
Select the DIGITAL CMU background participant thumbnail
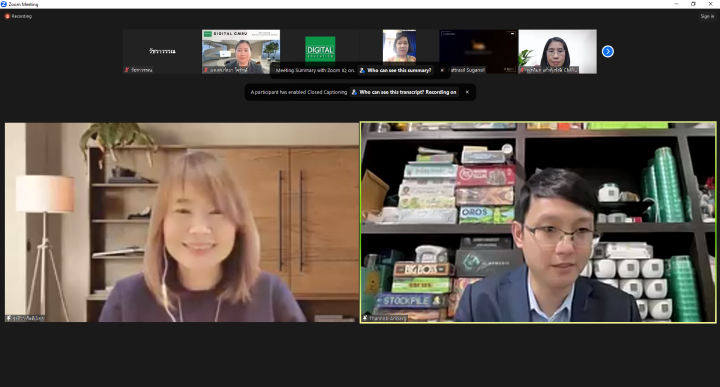(241, 51)
